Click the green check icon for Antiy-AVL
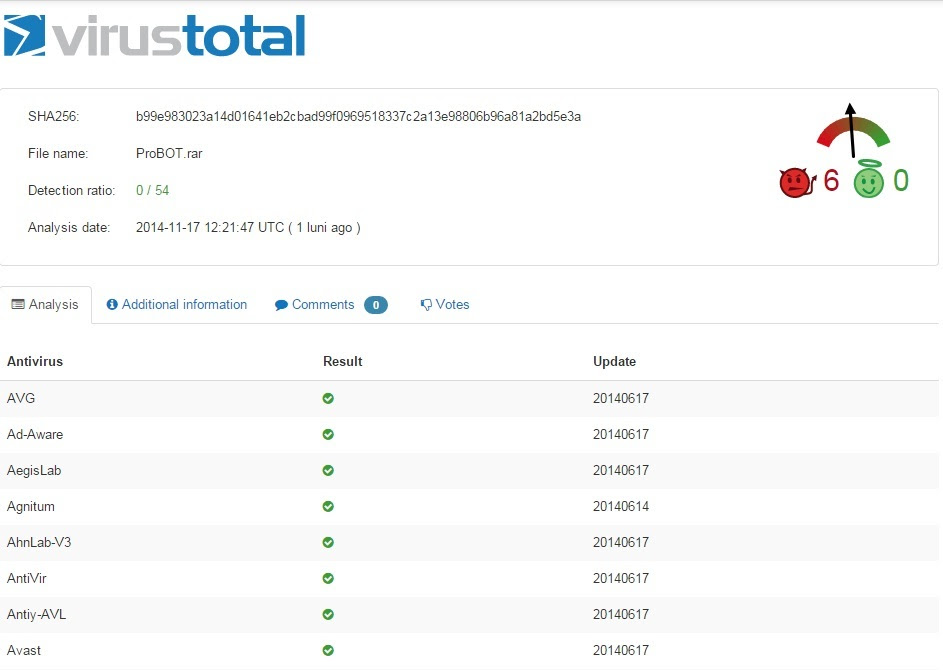This screenshot has height=670, width=943. point(328,614)
